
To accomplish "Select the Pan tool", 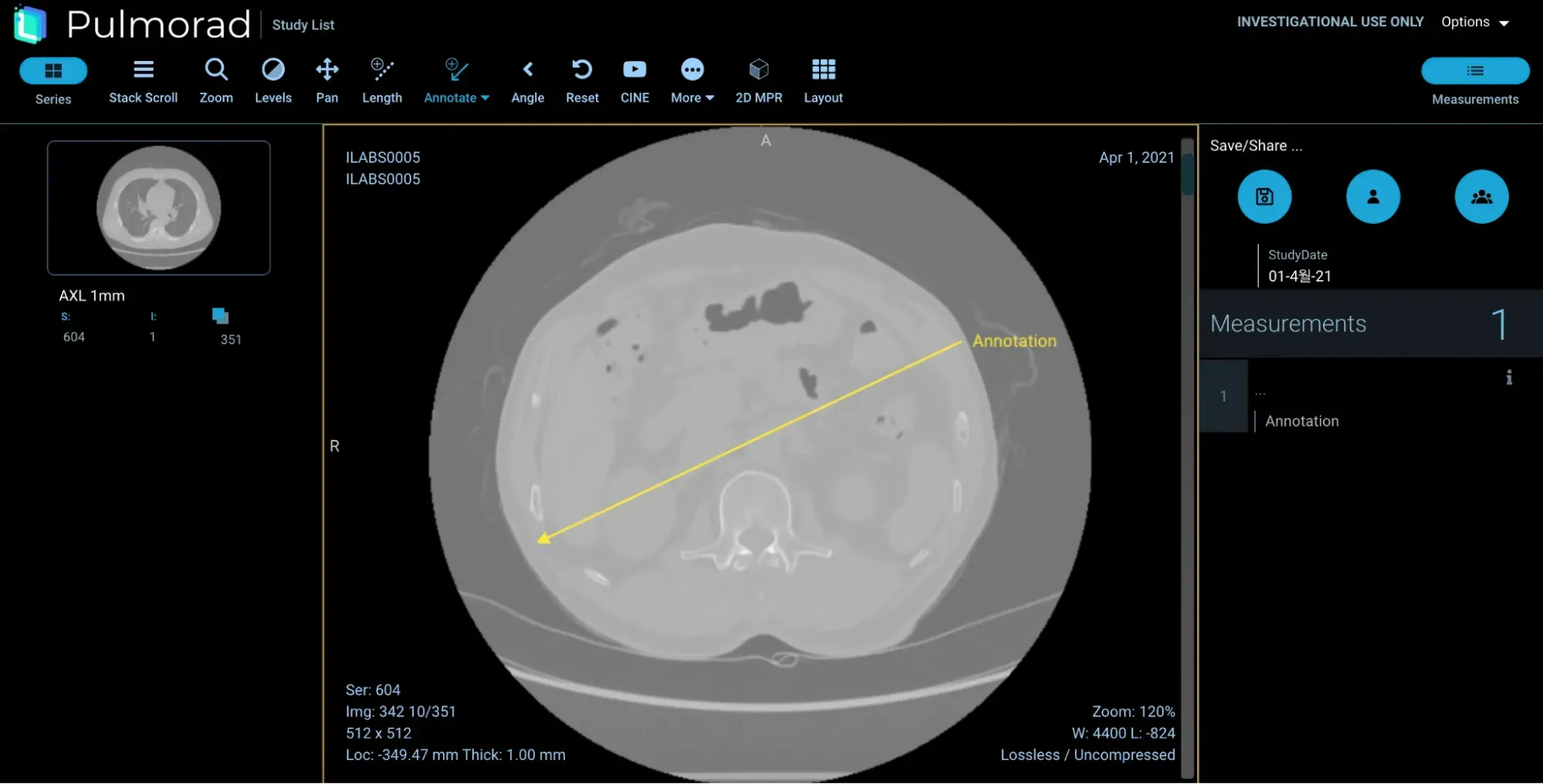I will point(327,80).
